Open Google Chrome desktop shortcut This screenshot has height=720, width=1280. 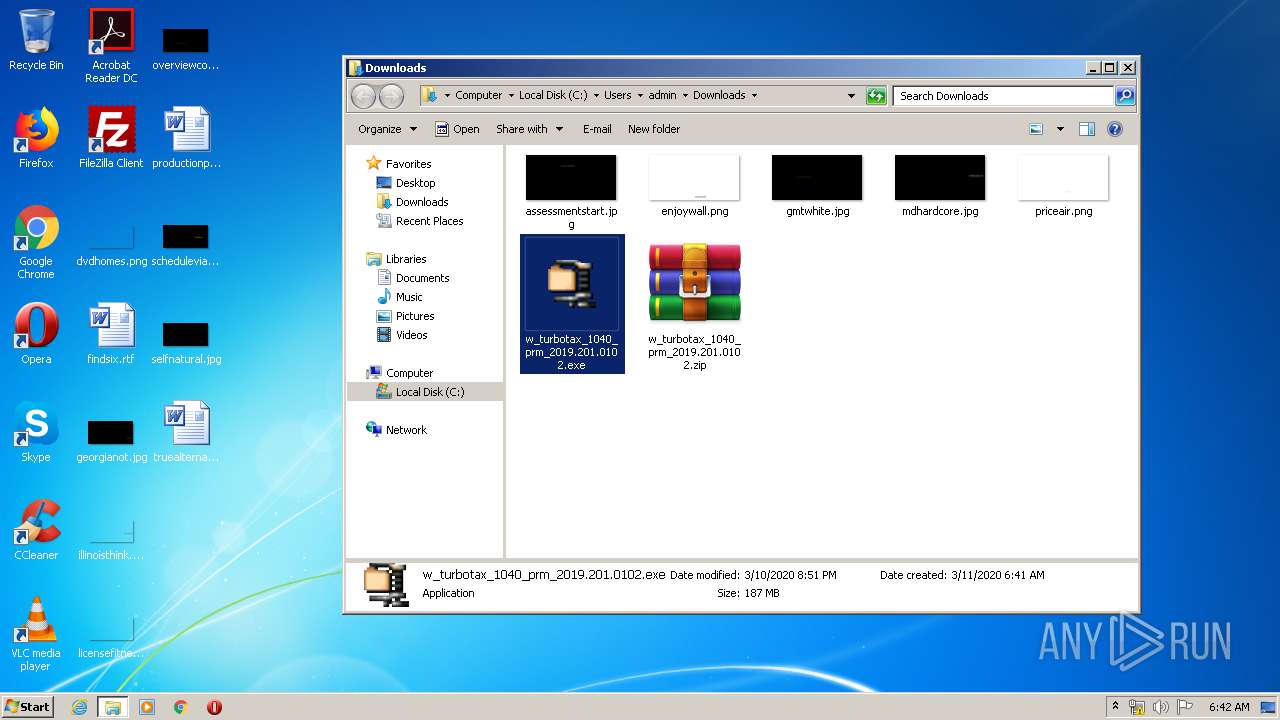pyautogui.click(x=36, y=242)
